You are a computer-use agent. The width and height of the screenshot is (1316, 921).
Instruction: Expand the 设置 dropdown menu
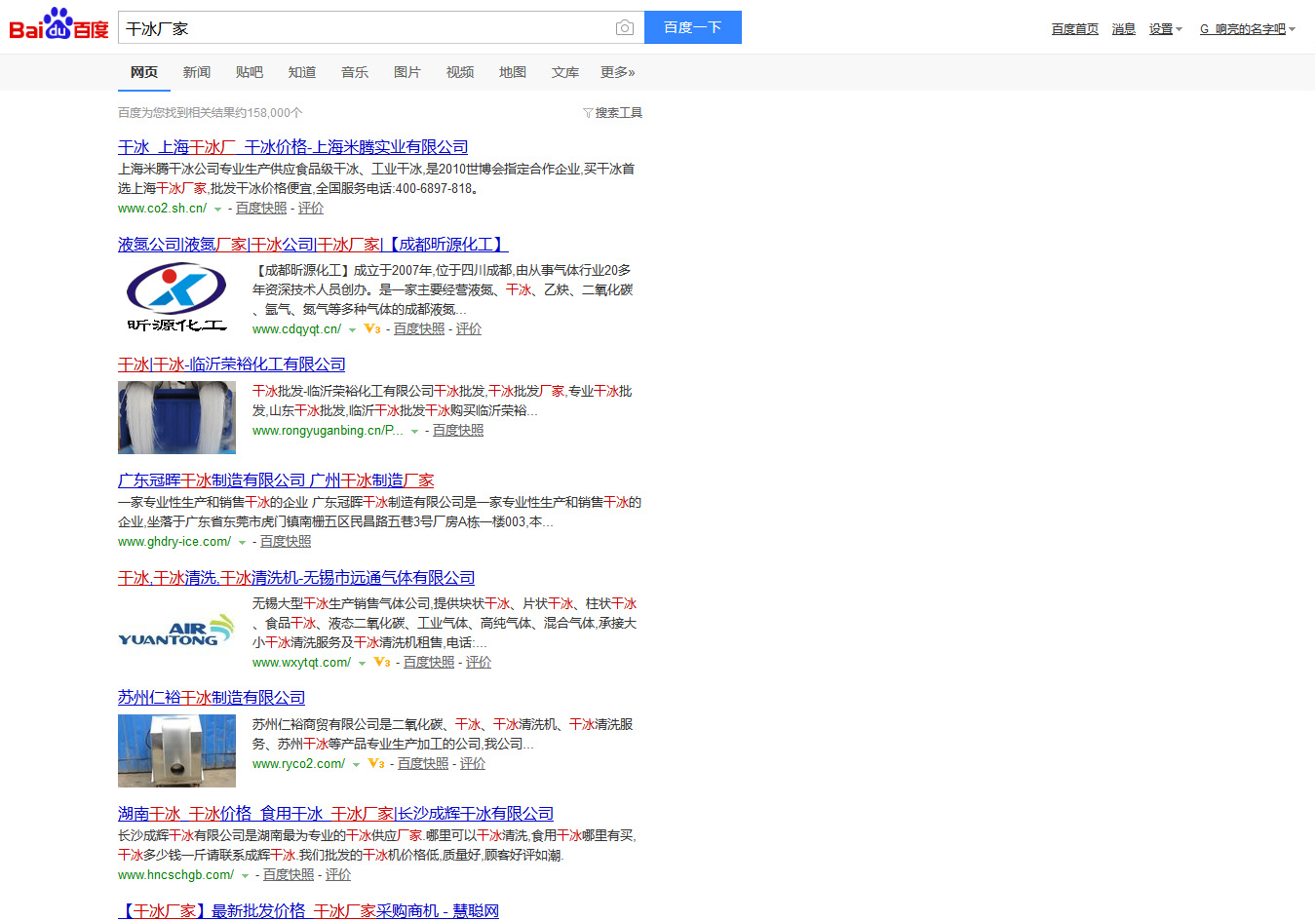click(x=1165, y=29)
